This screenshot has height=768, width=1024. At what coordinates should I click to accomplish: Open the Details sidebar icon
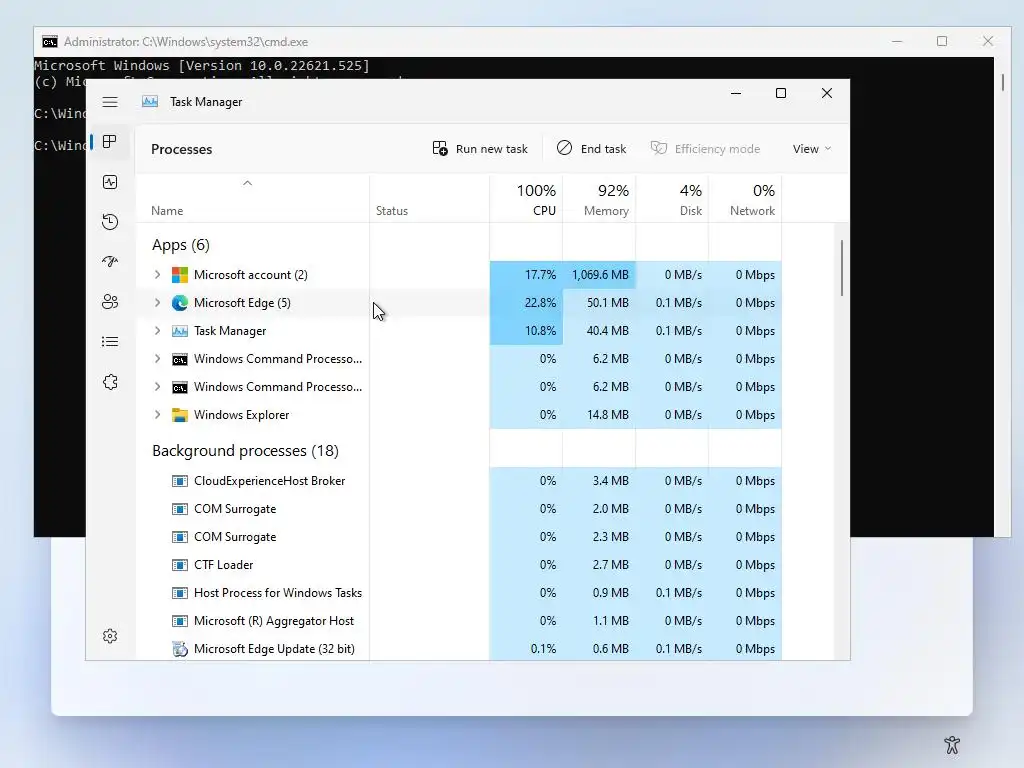[110, 342]
